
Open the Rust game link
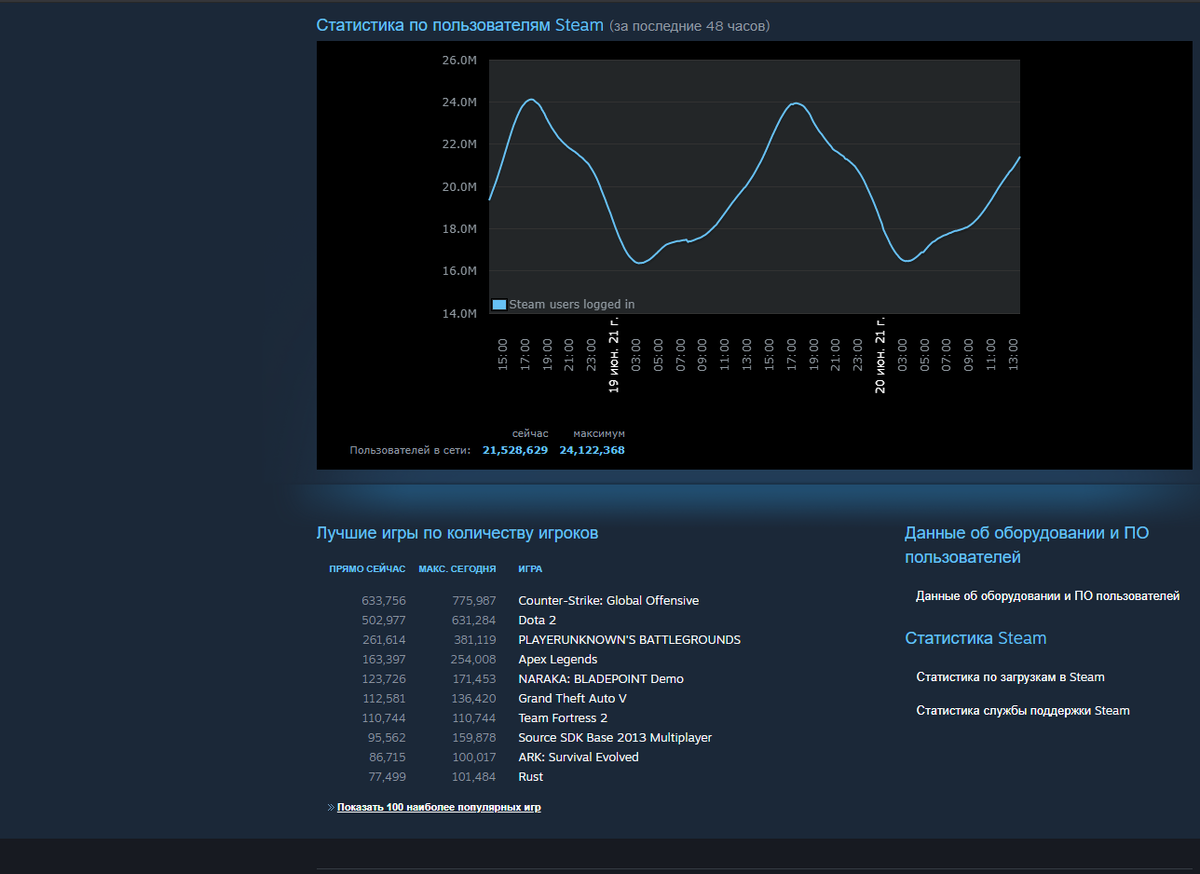530,777
